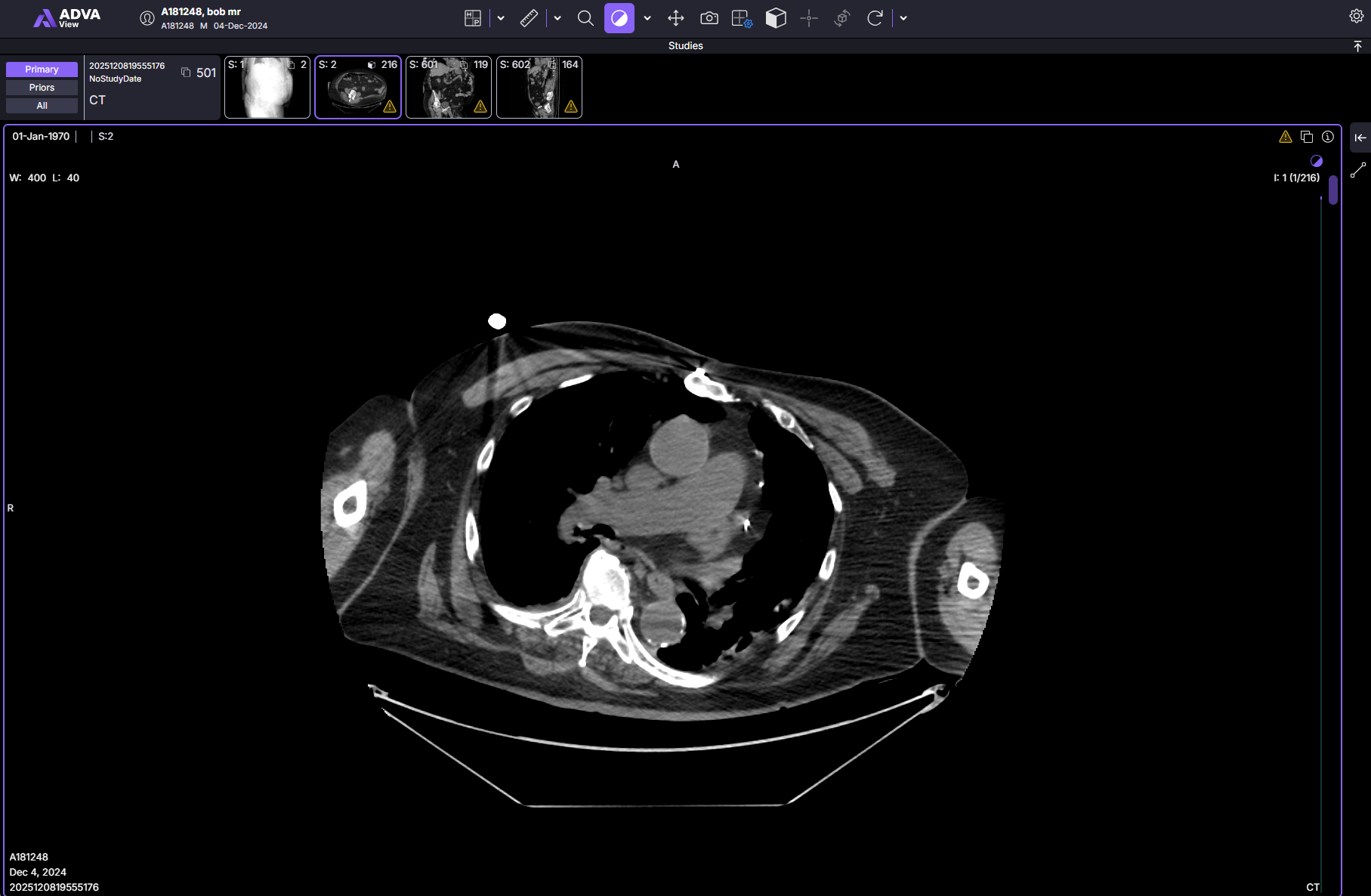Enable the crosshairs tool
Viewport: 1371px width, 896px height.
point(809,18)
